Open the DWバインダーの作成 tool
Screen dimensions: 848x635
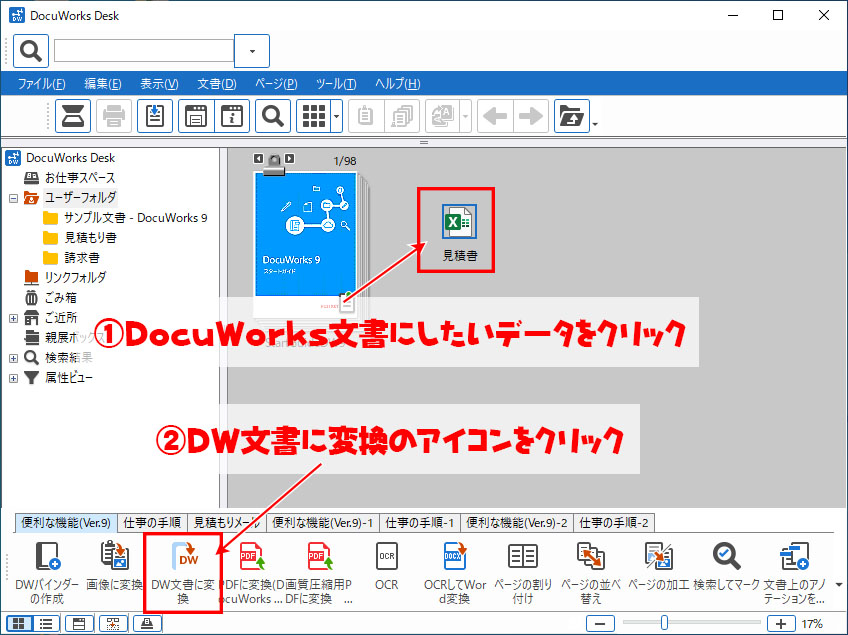(47, 573)
